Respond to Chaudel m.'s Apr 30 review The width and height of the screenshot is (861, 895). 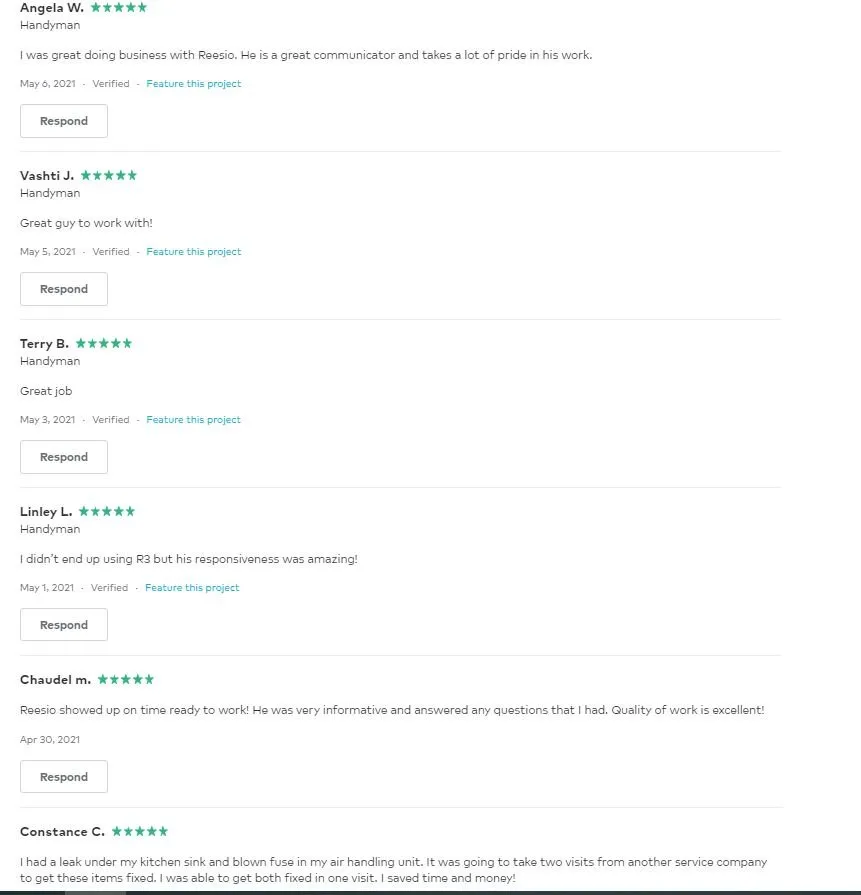[x=64, y=777]
